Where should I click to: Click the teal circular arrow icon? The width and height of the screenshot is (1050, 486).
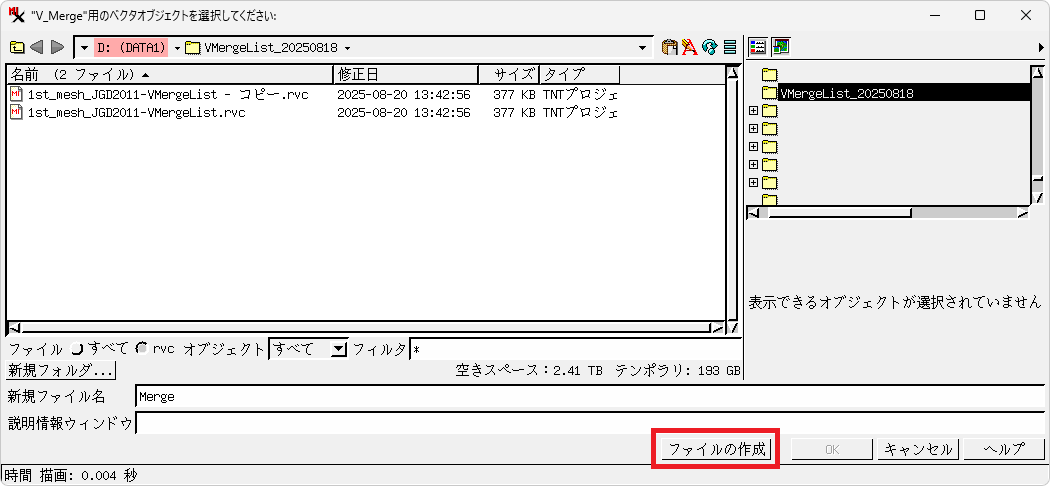[x=709, y=47]
